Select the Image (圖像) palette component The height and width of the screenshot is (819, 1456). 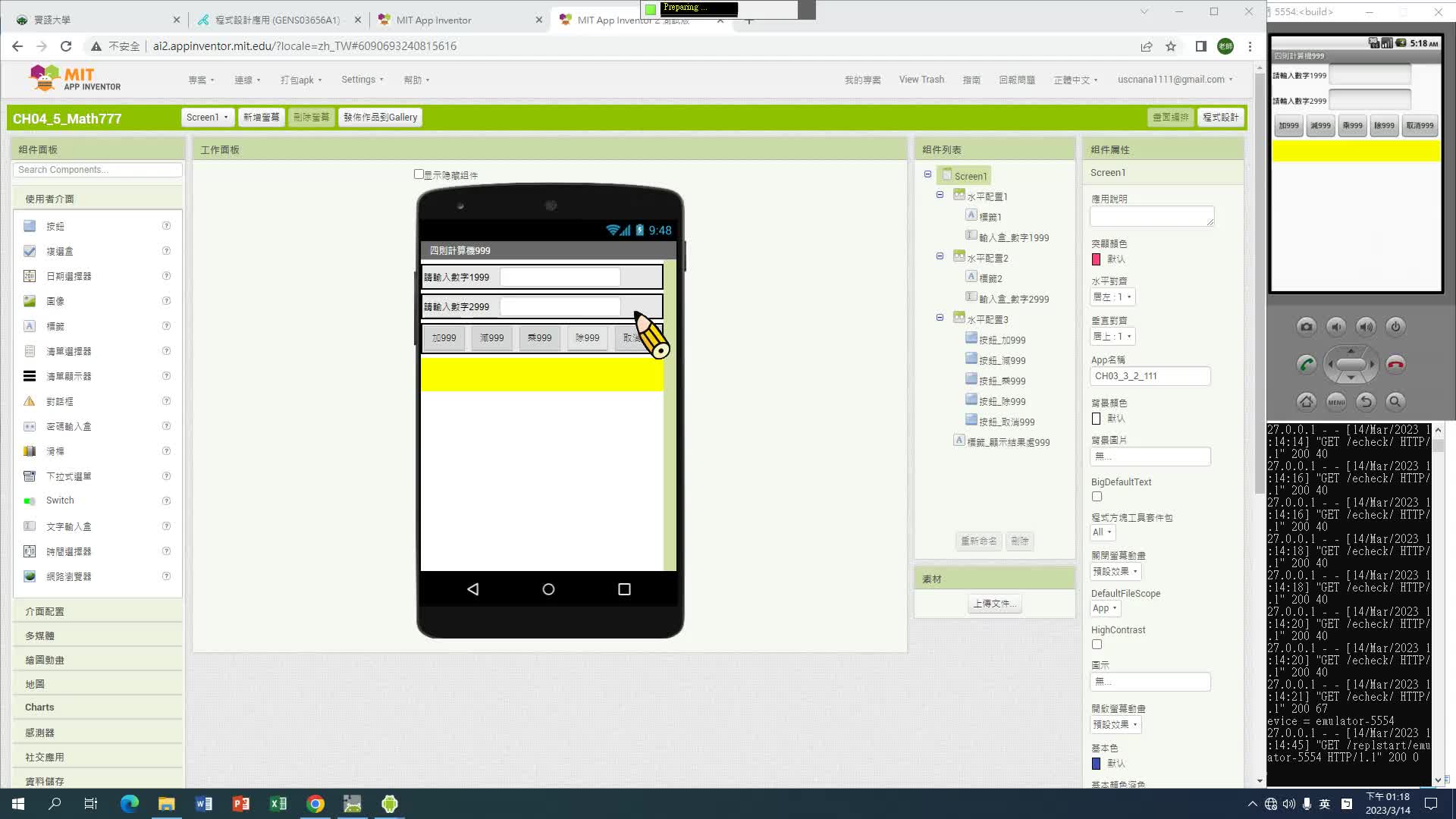click(55, 301)
